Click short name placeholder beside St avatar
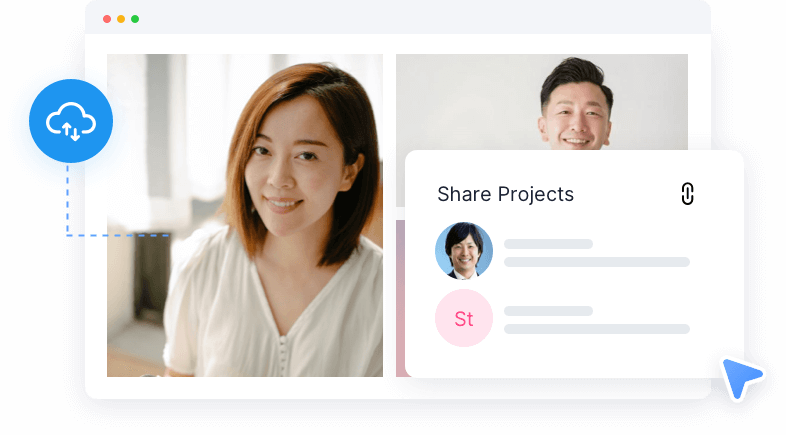786x435 pixels. point(548,311)
